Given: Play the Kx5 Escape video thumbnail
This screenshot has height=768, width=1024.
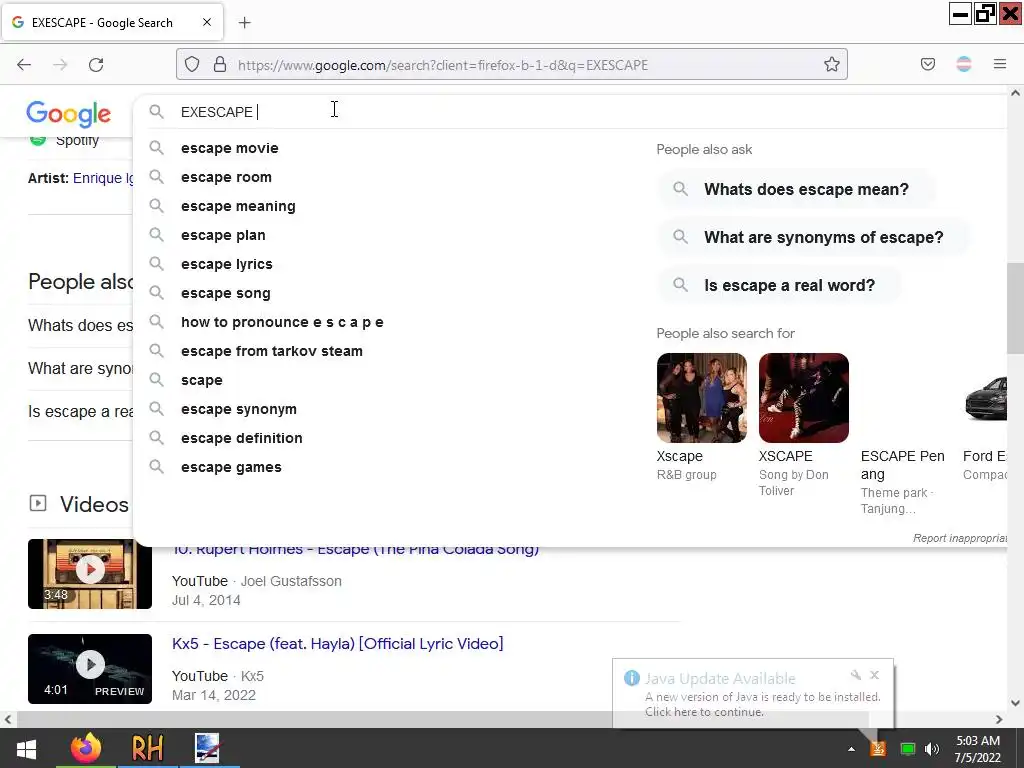Looking at the screenshot, I should click(90, 669).
